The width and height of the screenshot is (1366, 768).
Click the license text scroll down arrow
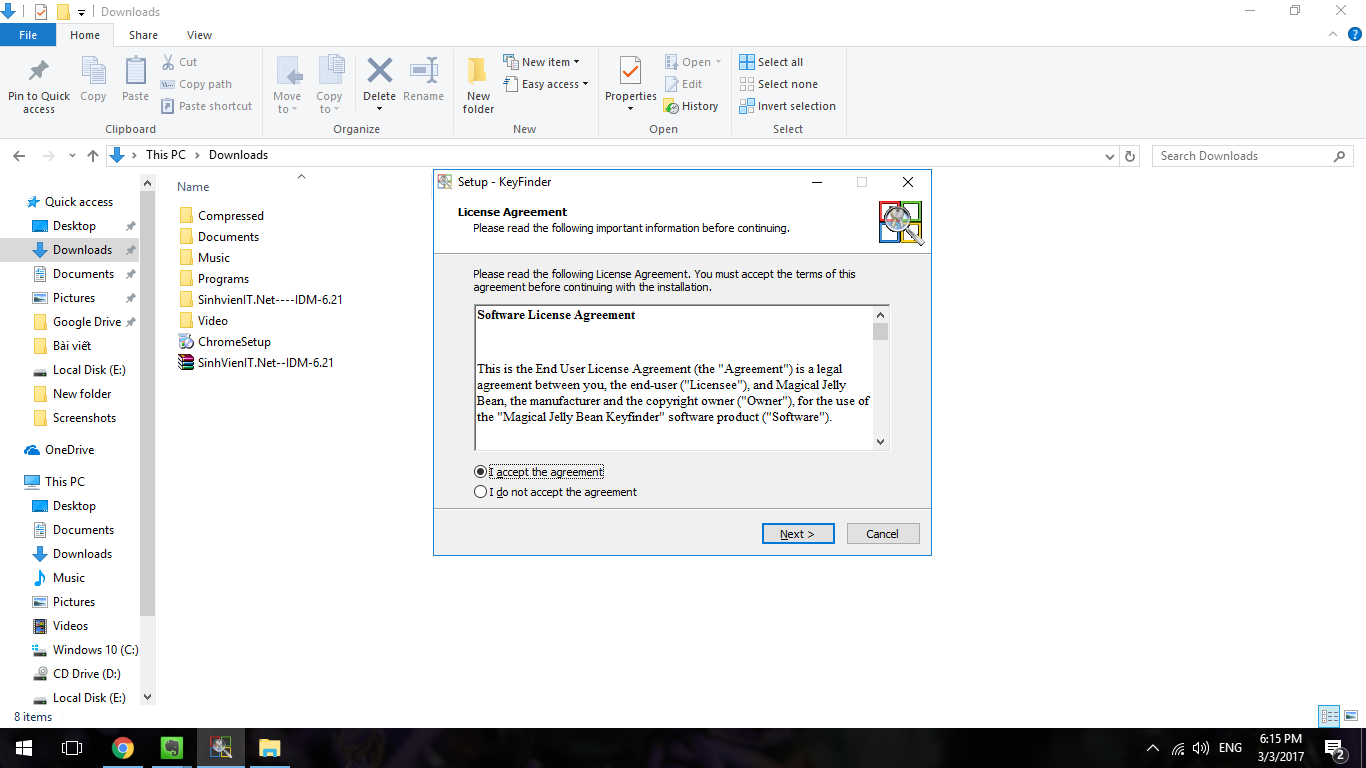[881, 441]
